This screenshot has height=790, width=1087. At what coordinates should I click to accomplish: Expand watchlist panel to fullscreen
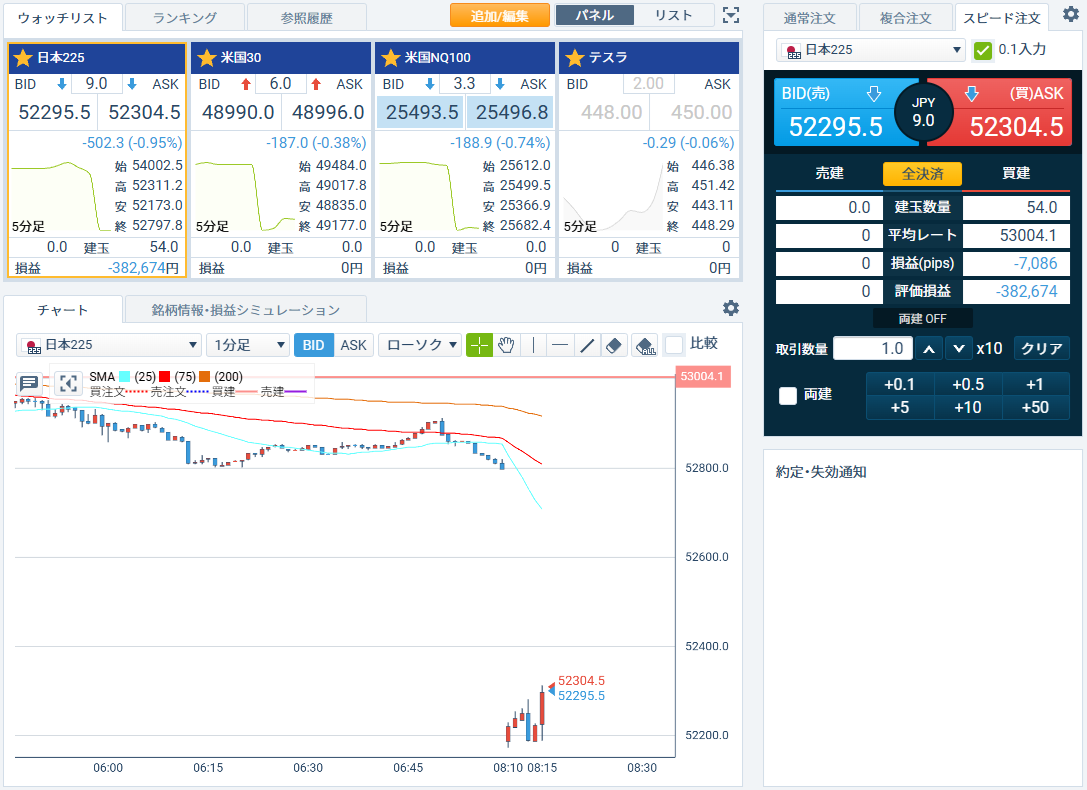point(731,15)
